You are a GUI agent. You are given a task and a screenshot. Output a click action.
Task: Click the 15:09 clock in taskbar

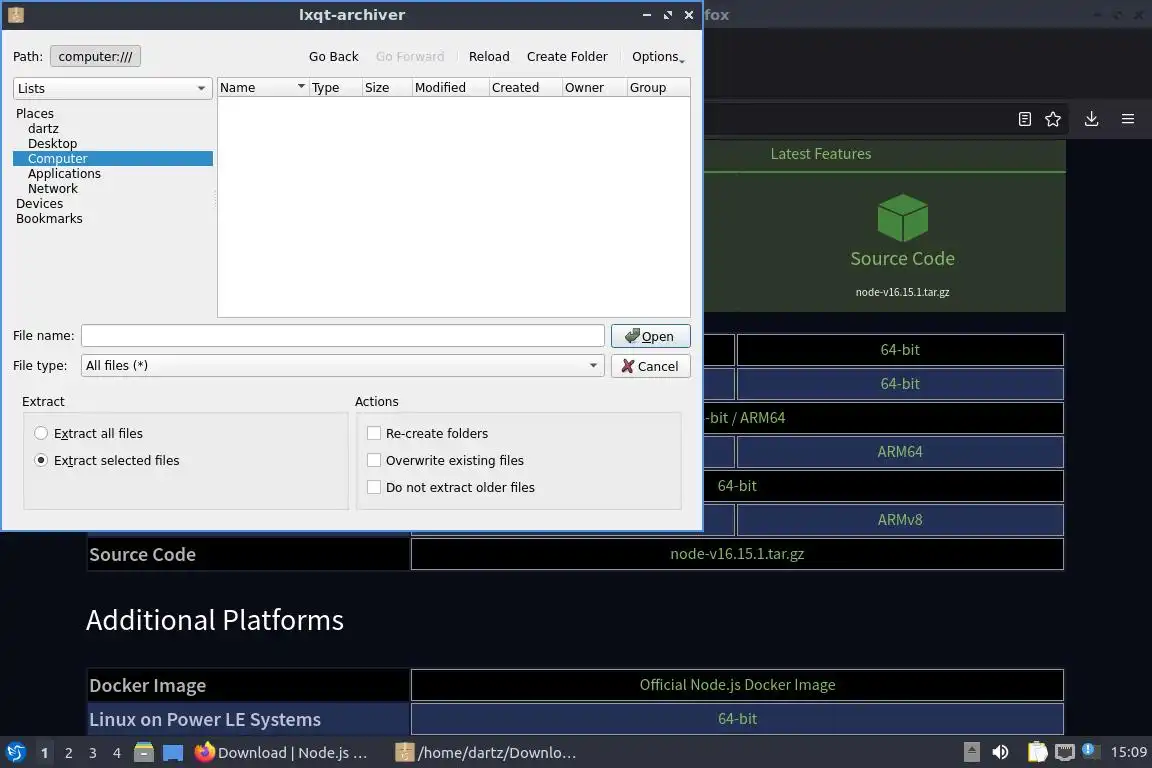point(1128,752)
